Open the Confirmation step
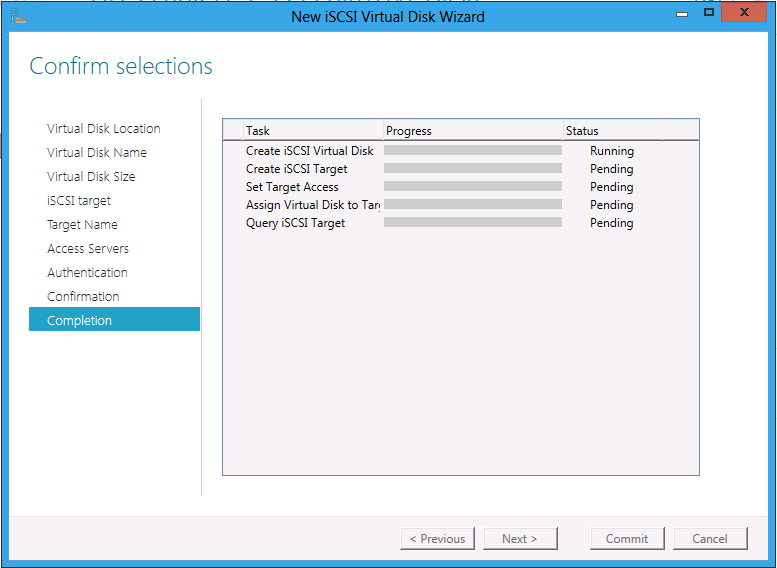The height and width of the screenshot is (568, 777). pyautogui.click(x=83, y=296)
